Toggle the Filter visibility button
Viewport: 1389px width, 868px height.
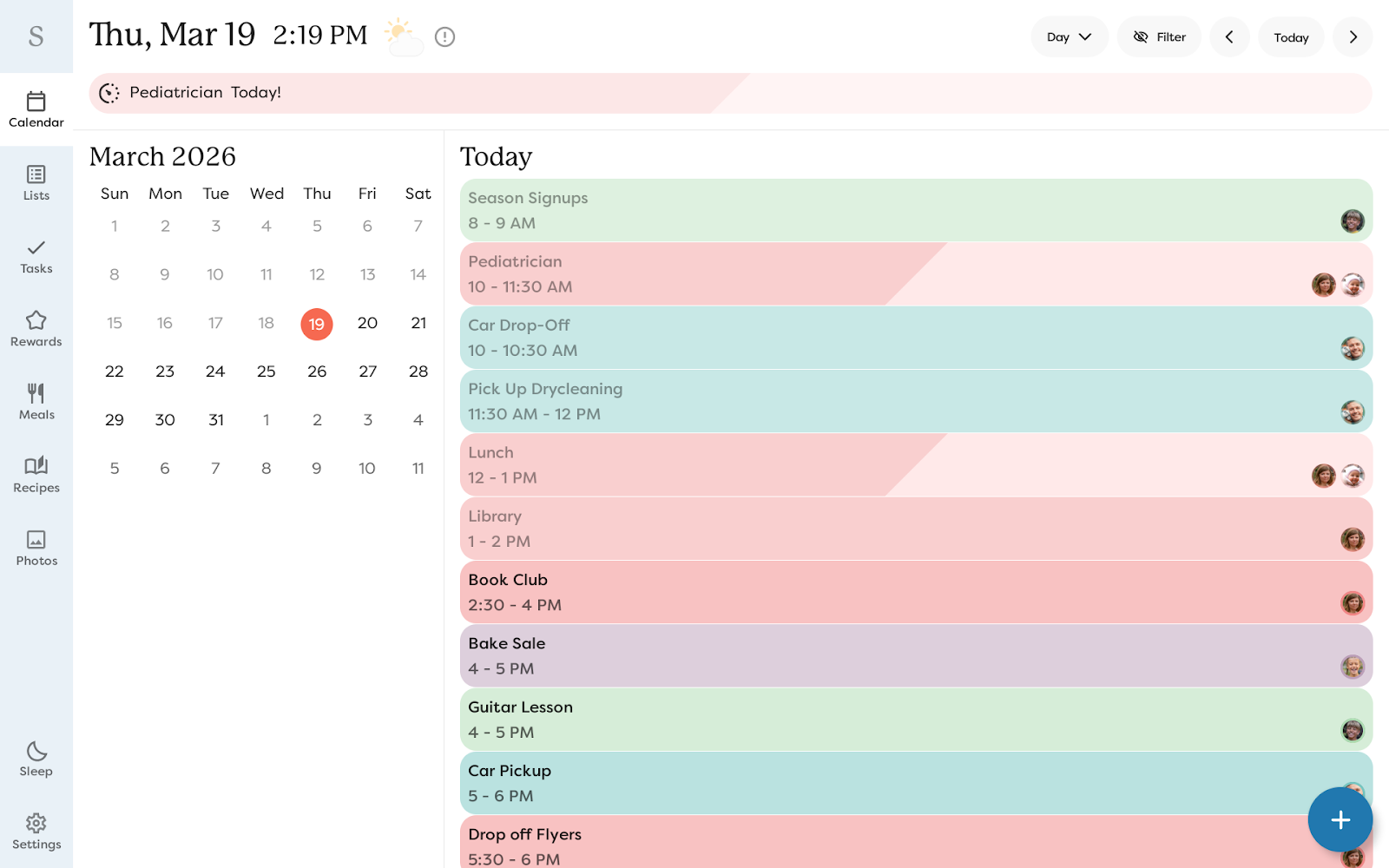[1159, 36]
